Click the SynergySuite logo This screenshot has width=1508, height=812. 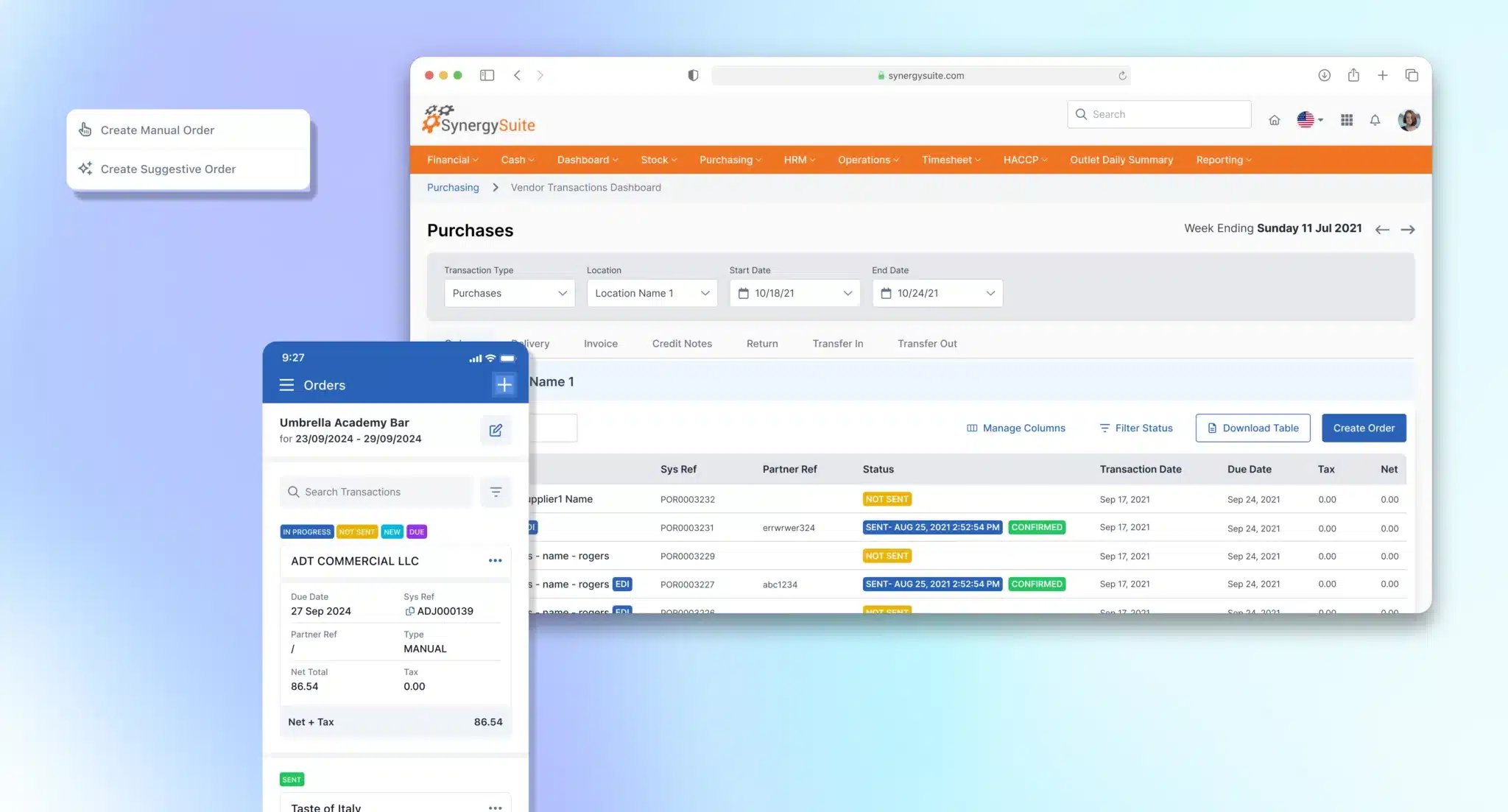click(x=479, y=120)
